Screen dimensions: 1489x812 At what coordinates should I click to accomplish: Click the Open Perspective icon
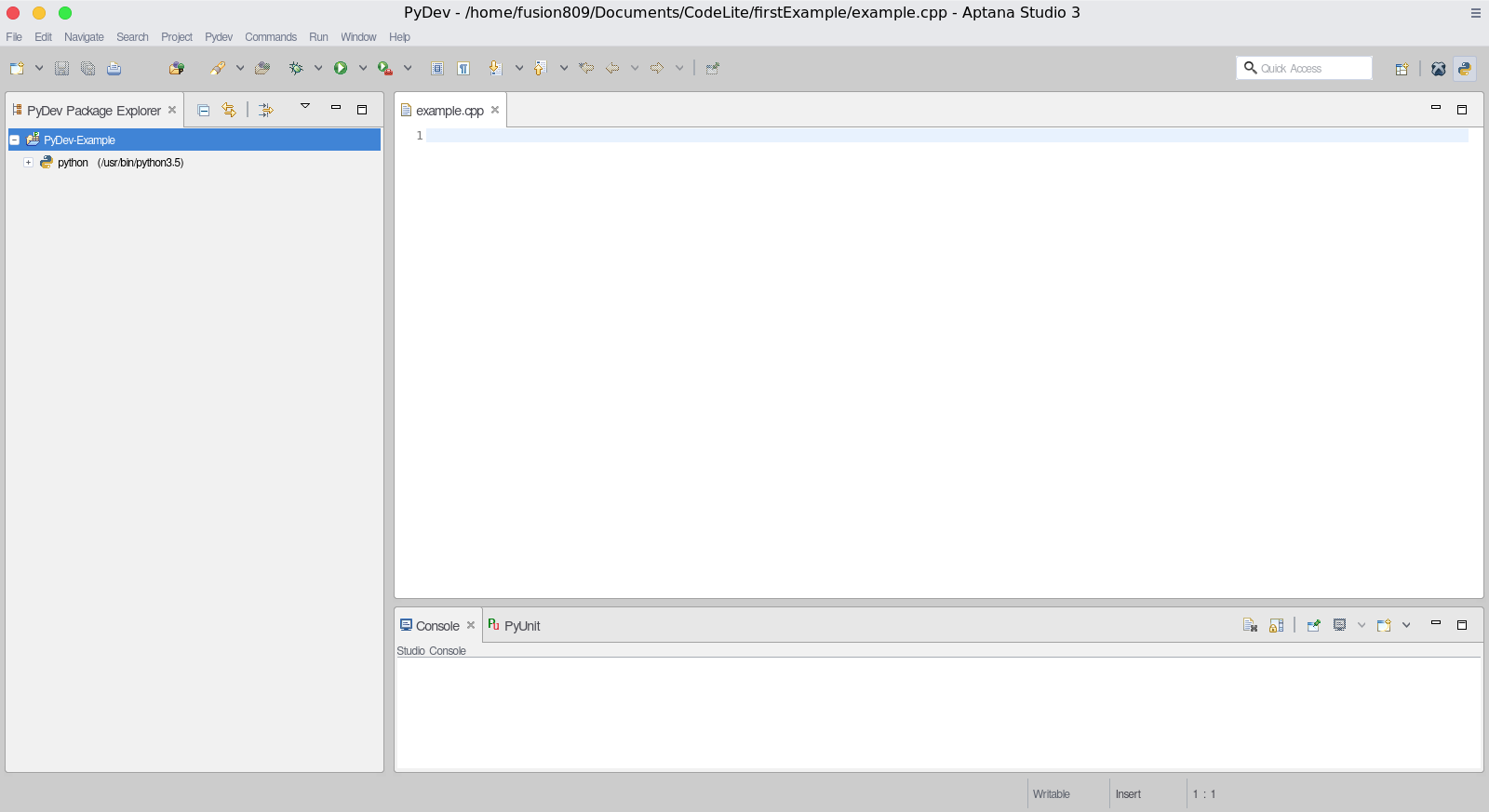[x=1402, y=69]
